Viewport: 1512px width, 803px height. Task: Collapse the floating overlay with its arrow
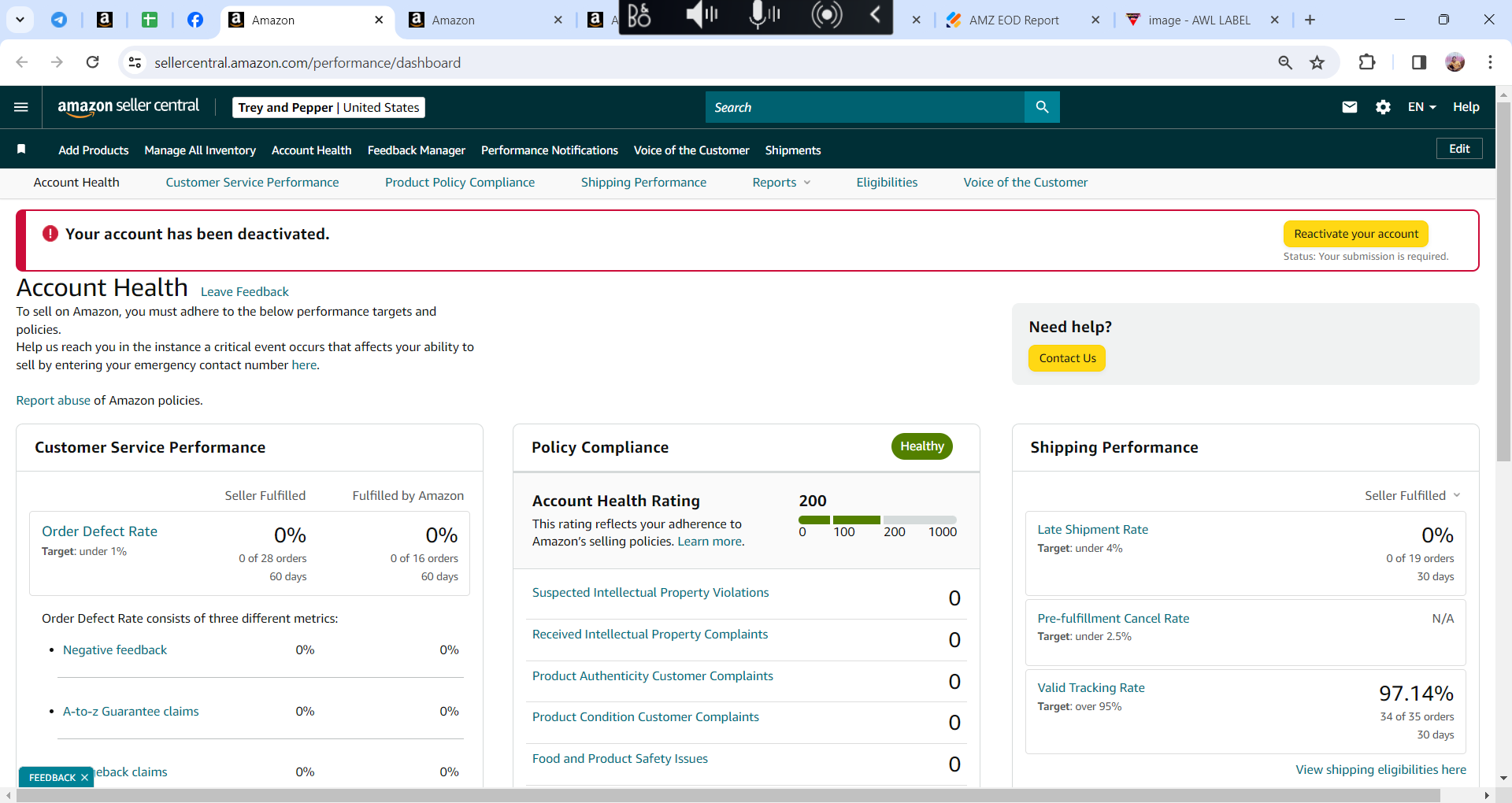(x=875, y=14)
